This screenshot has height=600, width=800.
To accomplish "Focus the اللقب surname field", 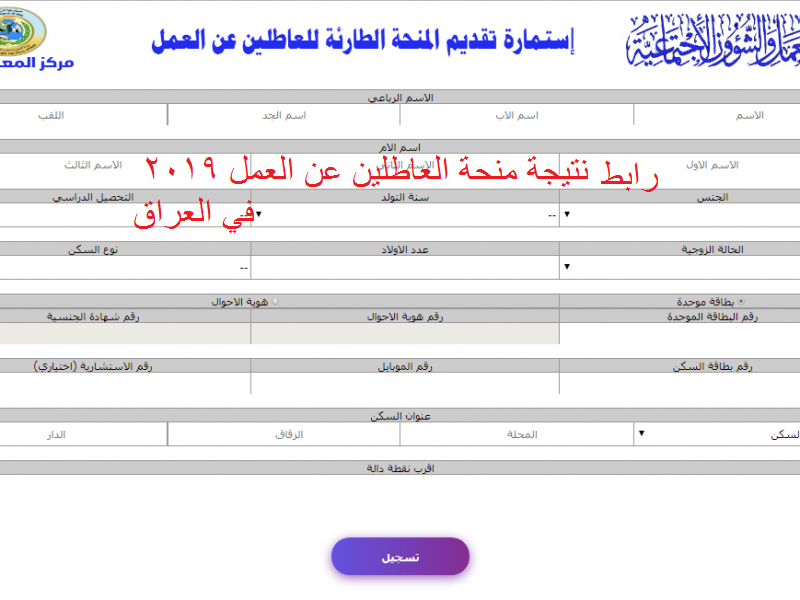I will point(83,115).
